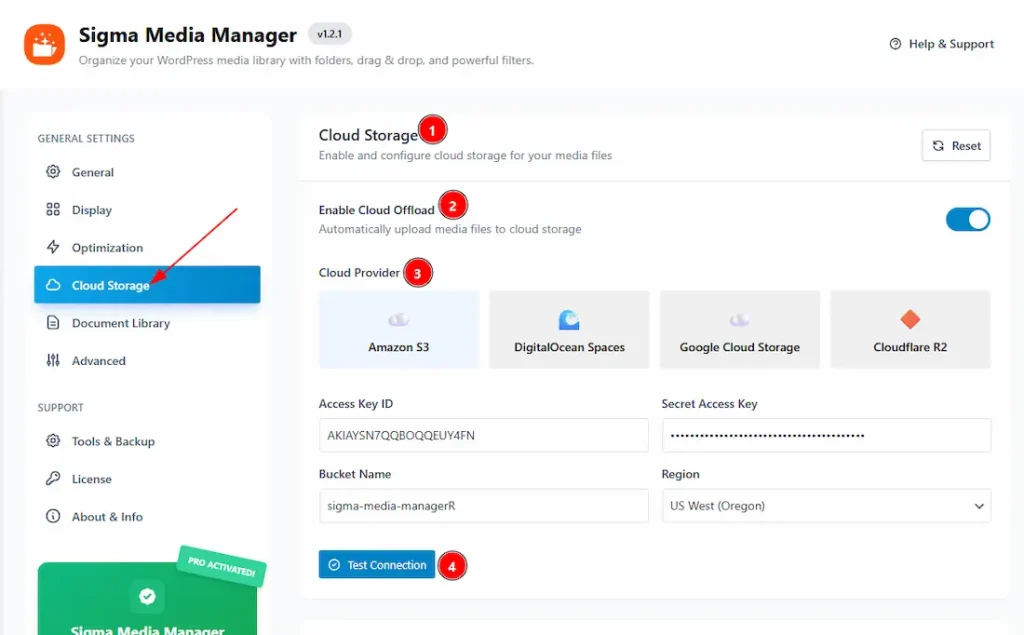Click the Sigma Media Manager logo icon
Screen dimensions: 1024x635
point(43,44)
